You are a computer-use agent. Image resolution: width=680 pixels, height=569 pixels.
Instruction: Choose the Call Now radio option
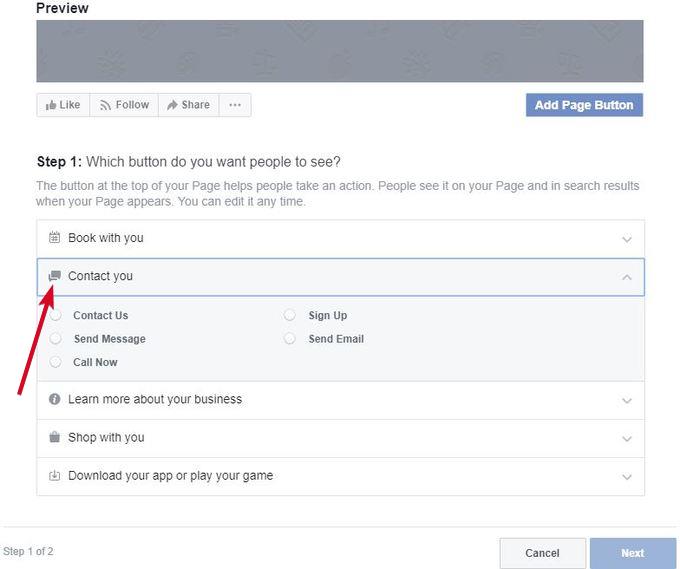[x=56, y=362]
